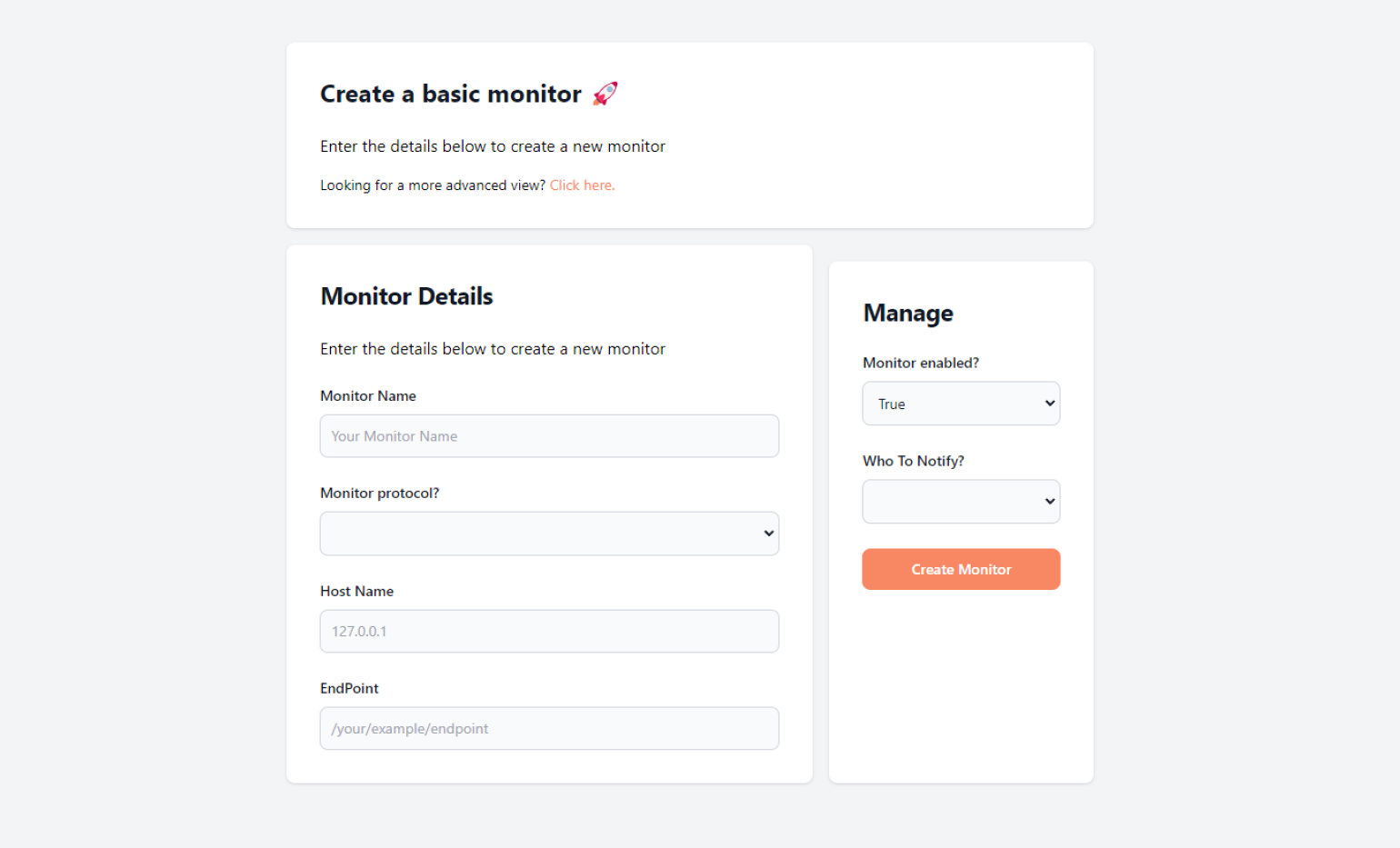Click the 'EndPoint' label text
The width and height of the screenshot is (1400, 848).
[349, 689]
